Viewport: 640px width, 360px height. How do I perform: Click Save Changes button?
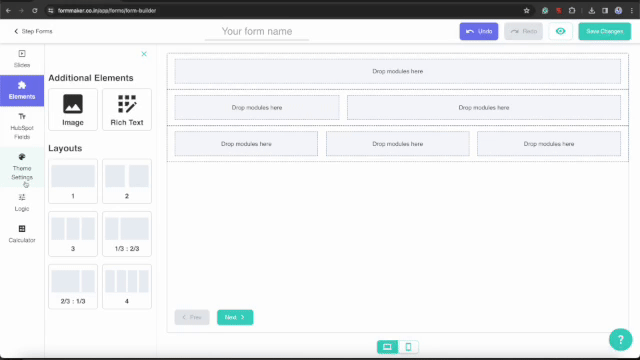click(604, 31)
